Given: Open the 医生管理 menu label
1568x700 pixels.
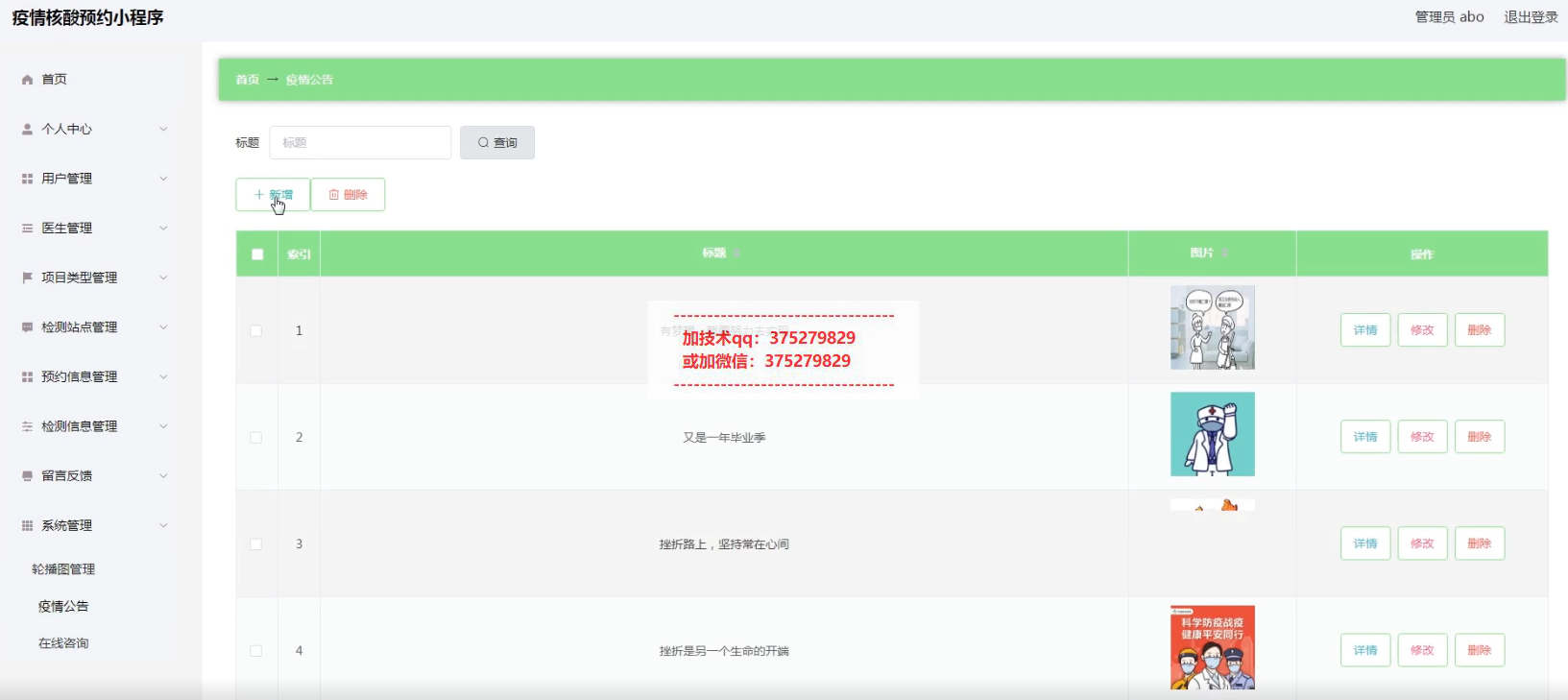Looking at the screenshot, I should tap(67, 229).
